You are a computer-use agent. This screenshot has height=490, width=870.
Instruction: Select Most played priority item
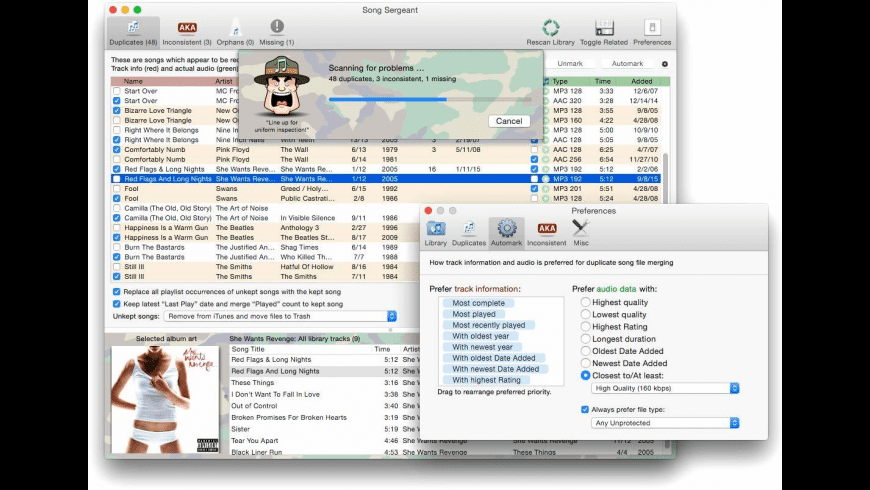474,314
